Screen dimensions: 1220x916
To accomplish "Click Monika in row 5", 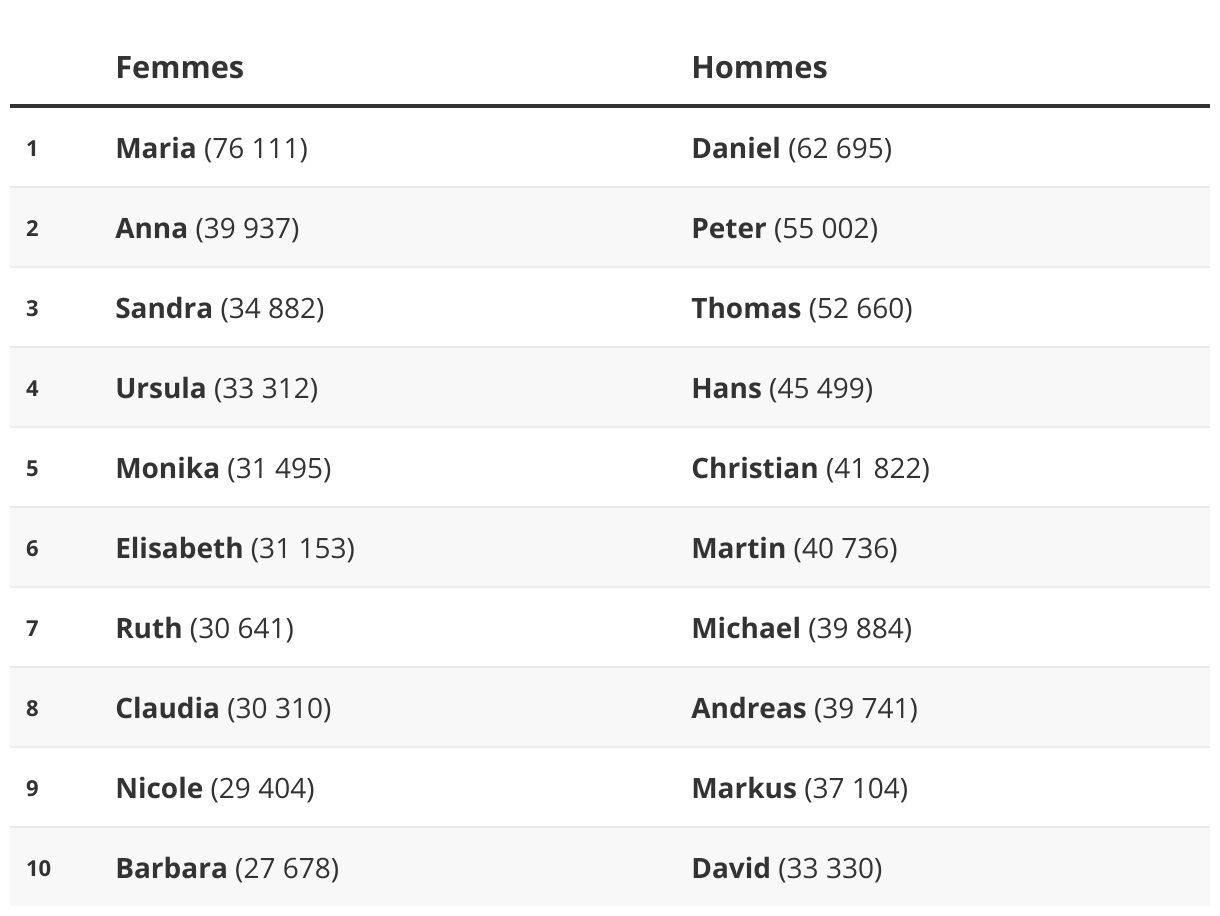I will pyautogui.click(x=167, y=468).
